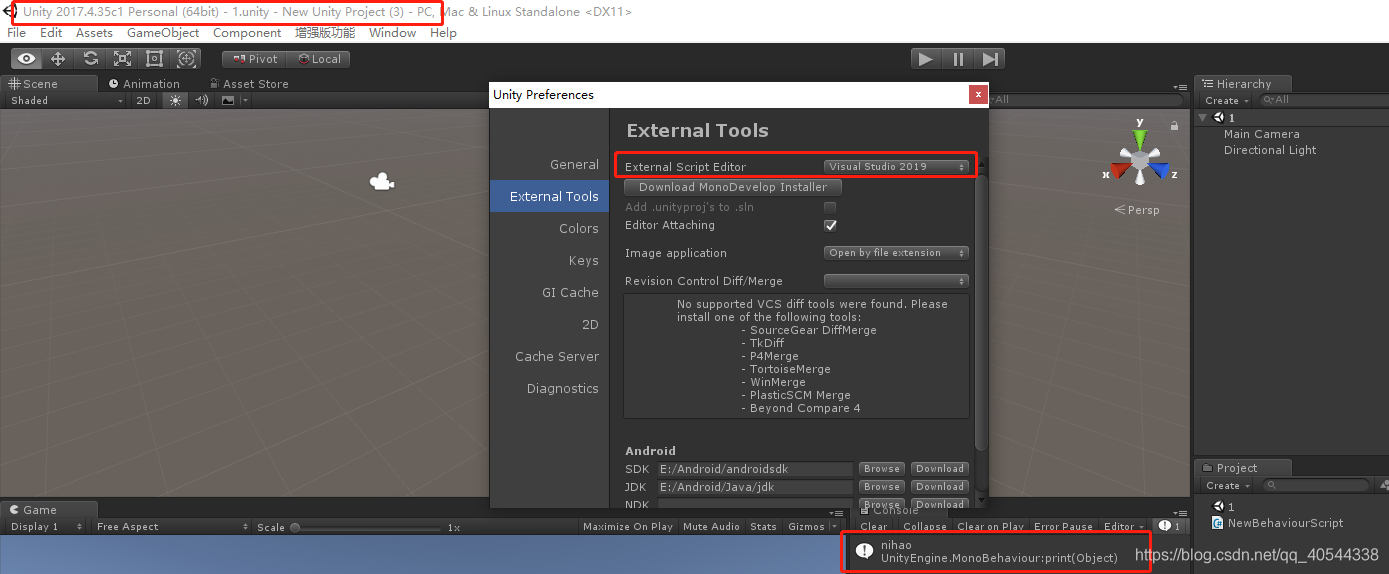Click console info message count badge
This screenshot has height=574, width=1389.
(x=1169, y=527)
